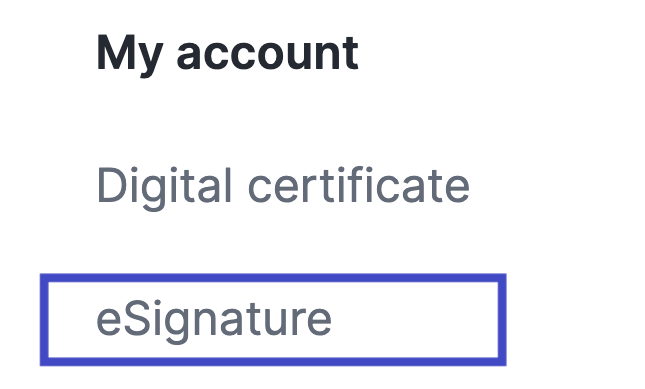Show Digital certificate options

283,187
